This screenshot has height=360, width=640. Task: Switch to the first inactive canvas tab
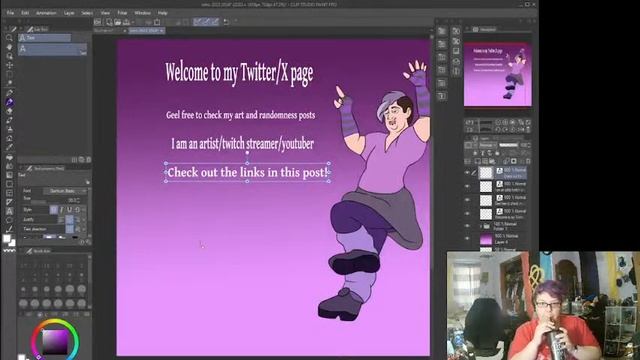pos(110,31)
